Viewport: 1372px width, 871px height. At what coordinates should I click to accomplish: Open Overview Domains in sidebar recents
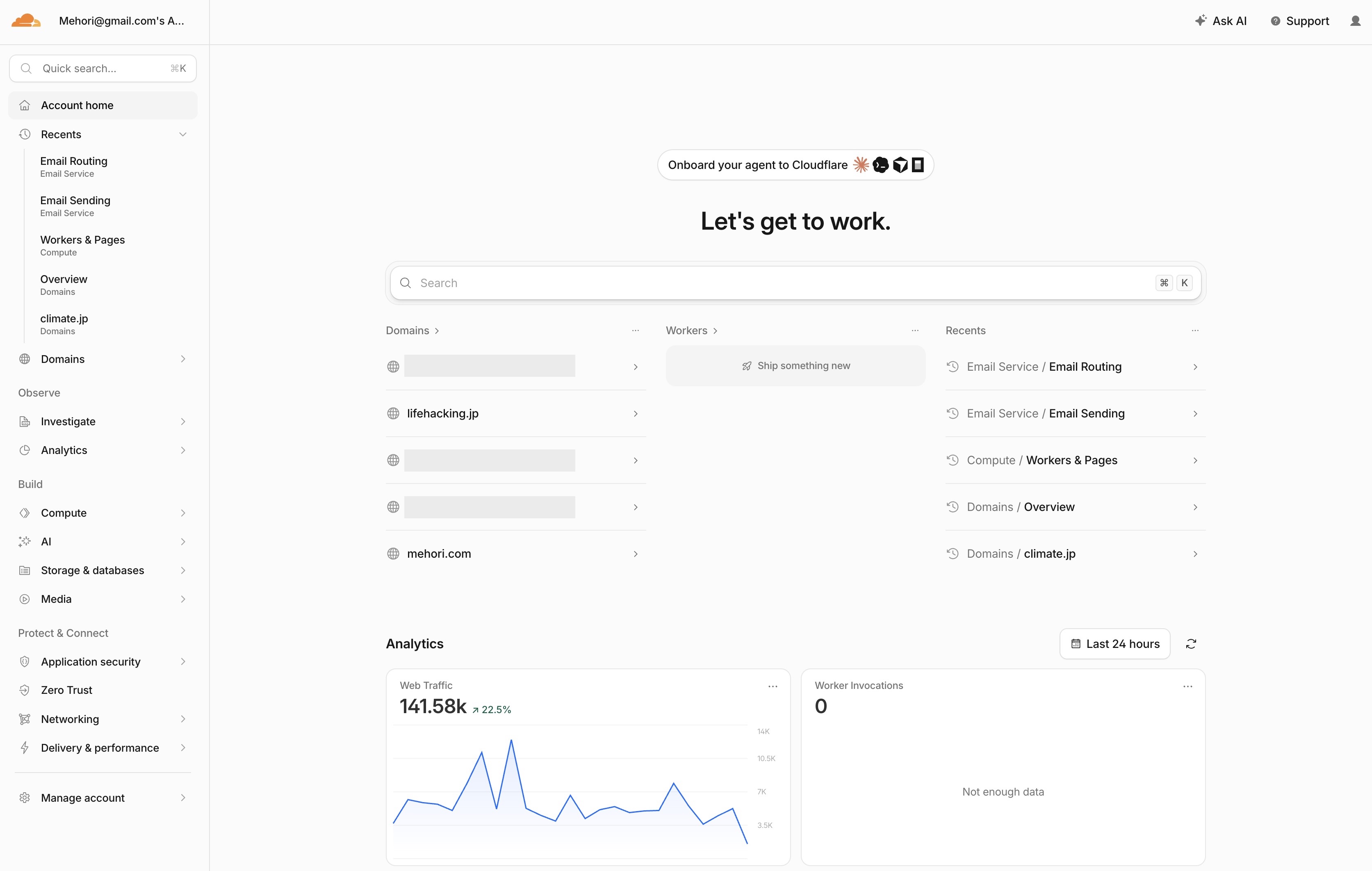(64, 285)
